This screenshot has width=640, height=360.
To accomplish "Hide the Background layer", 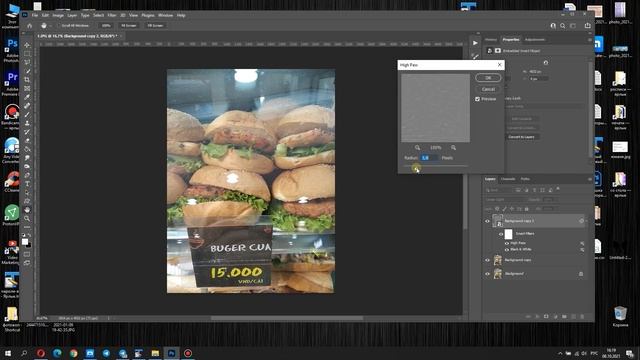I will (x=487, y=274).
